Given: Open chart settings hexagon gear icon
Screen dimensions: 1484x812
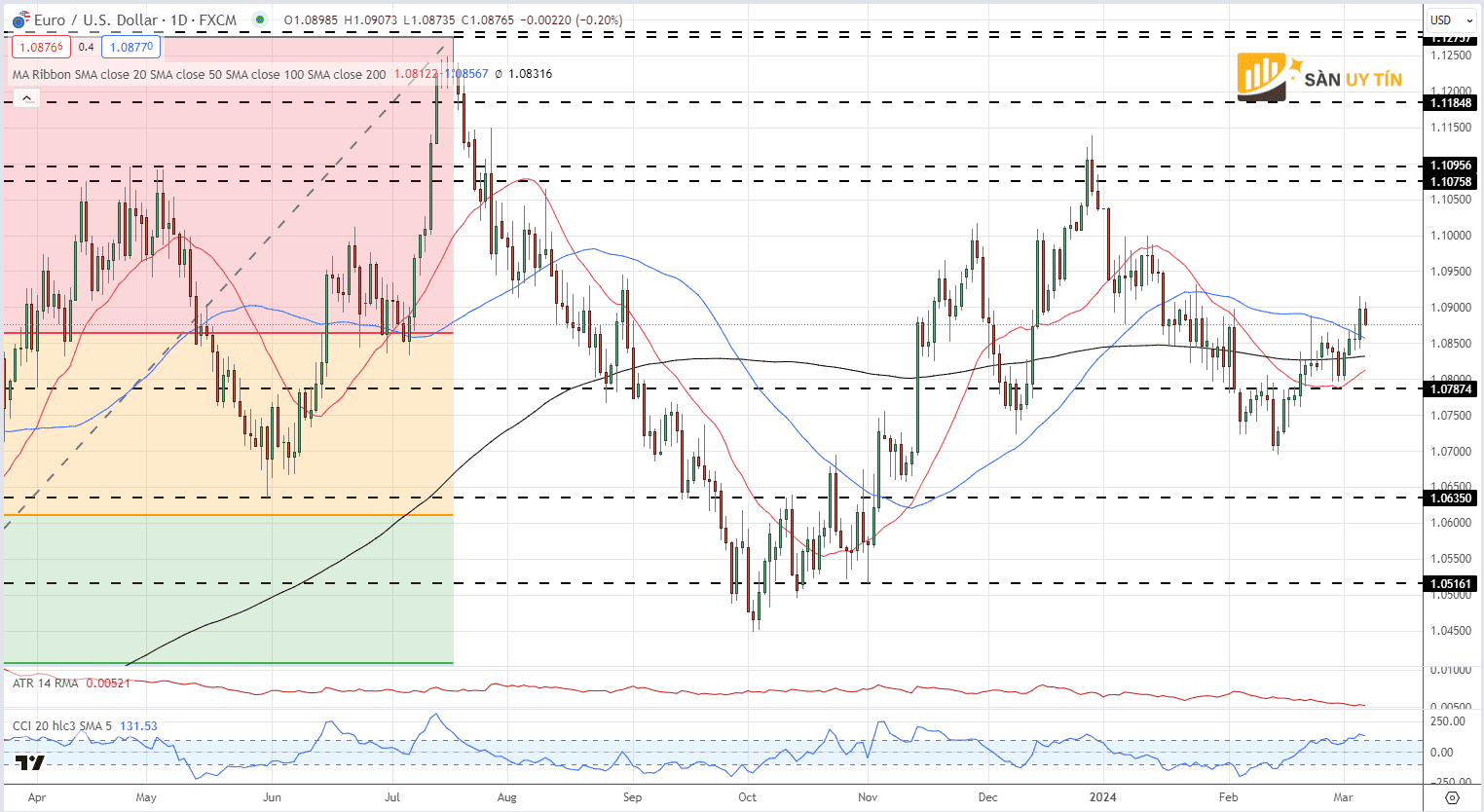Looking at the screenshot, I should point(1452,797).
